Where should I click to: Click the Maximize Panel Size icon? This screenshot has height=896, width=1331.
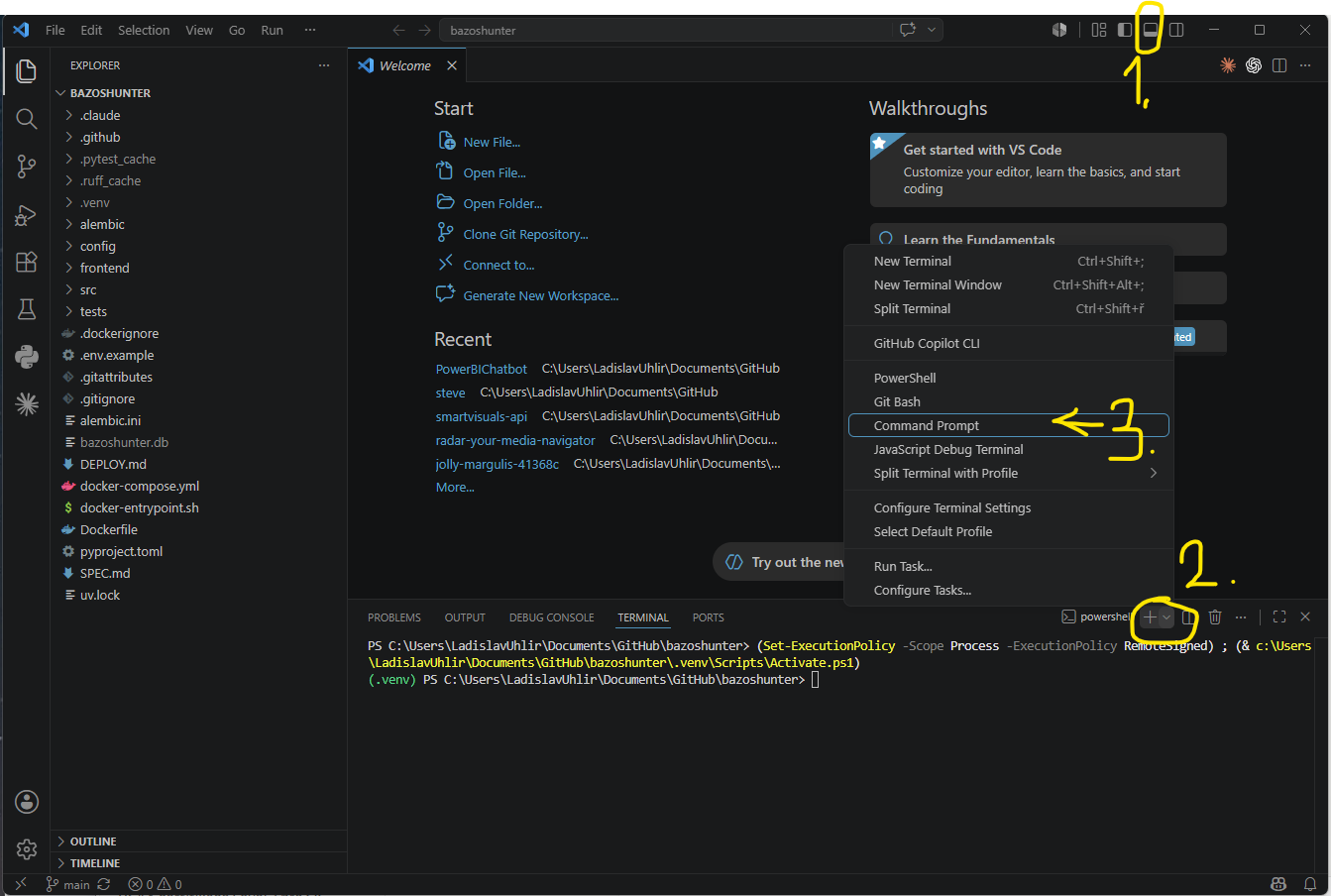pos(1279,616)
